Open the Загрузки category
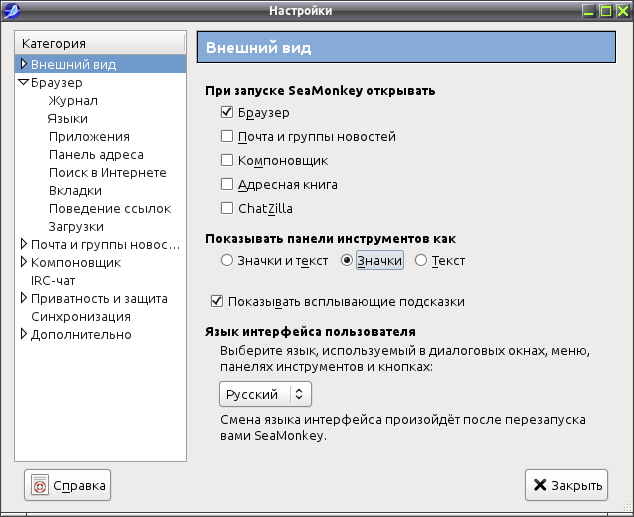Screen dimensions: 634x517 (76, 226)
